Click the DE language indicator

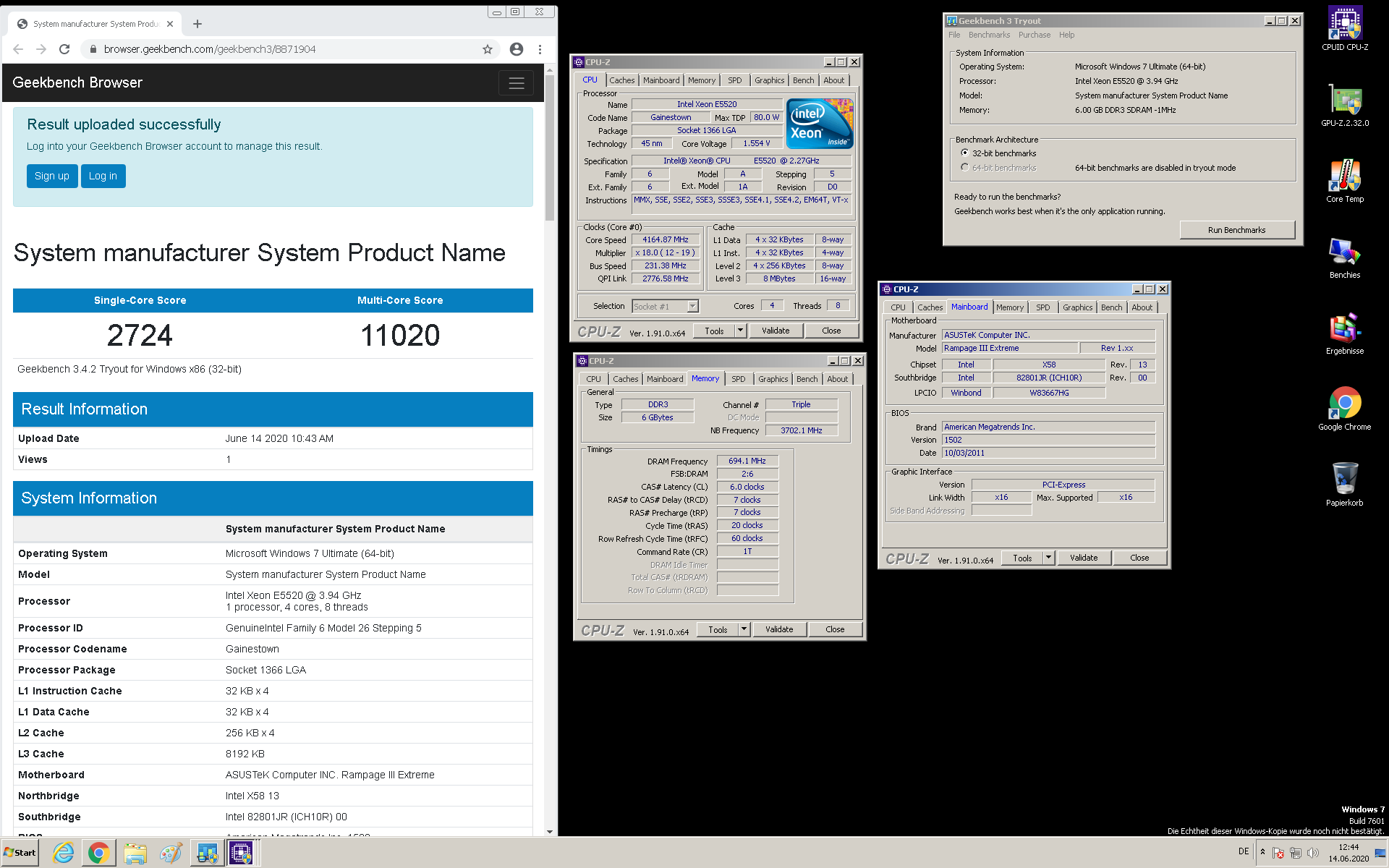pos(1244,851)
